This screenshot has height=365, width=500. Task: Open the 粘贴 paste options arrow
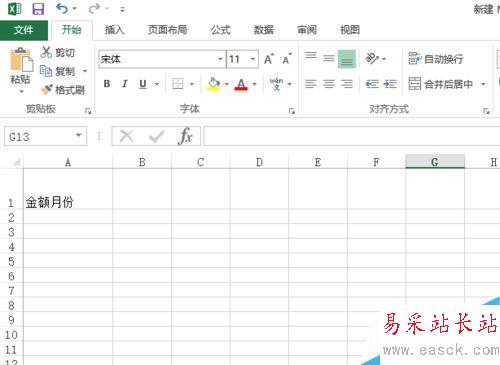[x=21, y=91]
